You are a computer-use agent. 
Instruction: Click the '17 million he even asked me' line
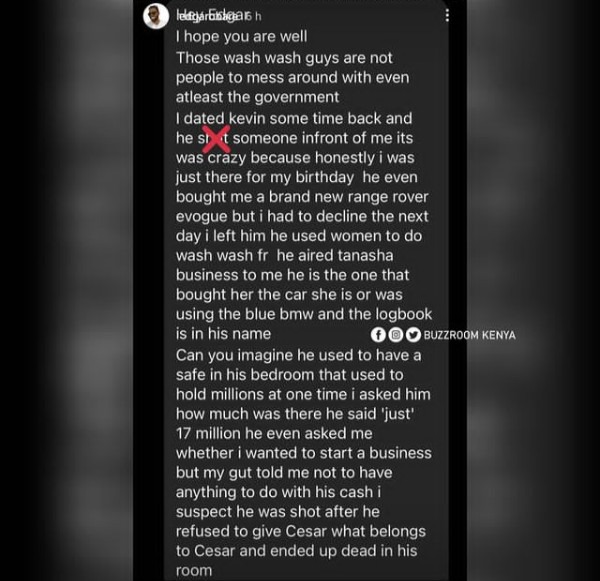click(274, 434)
